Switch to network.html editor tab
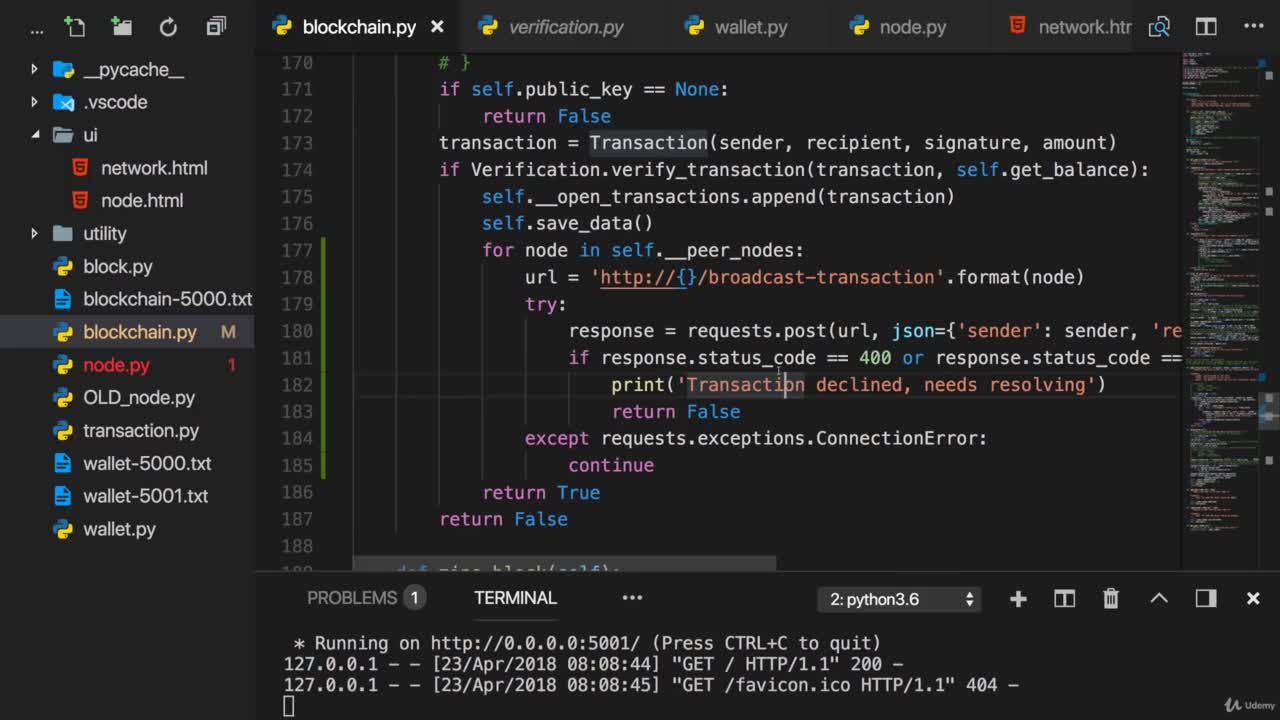Viewport: 1280px width, 720px height. 1070,27
